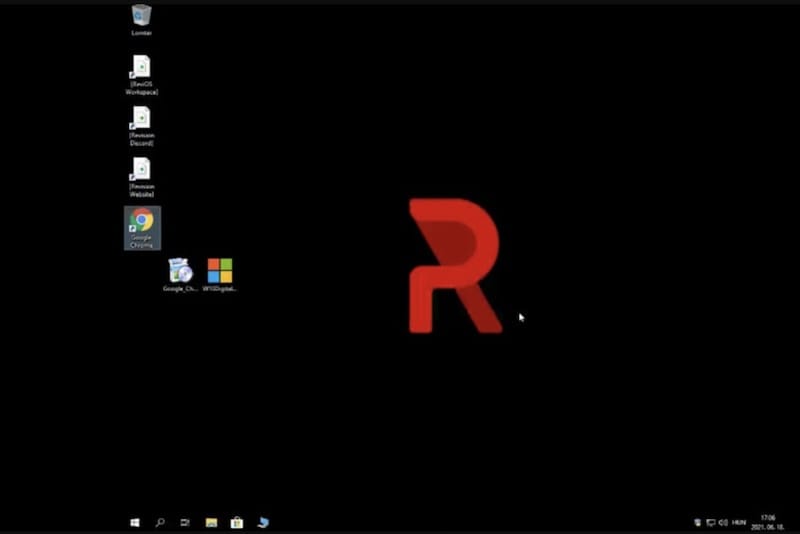Open Task View from the taskbar
800x534 pixels.
tap(185, 522)
